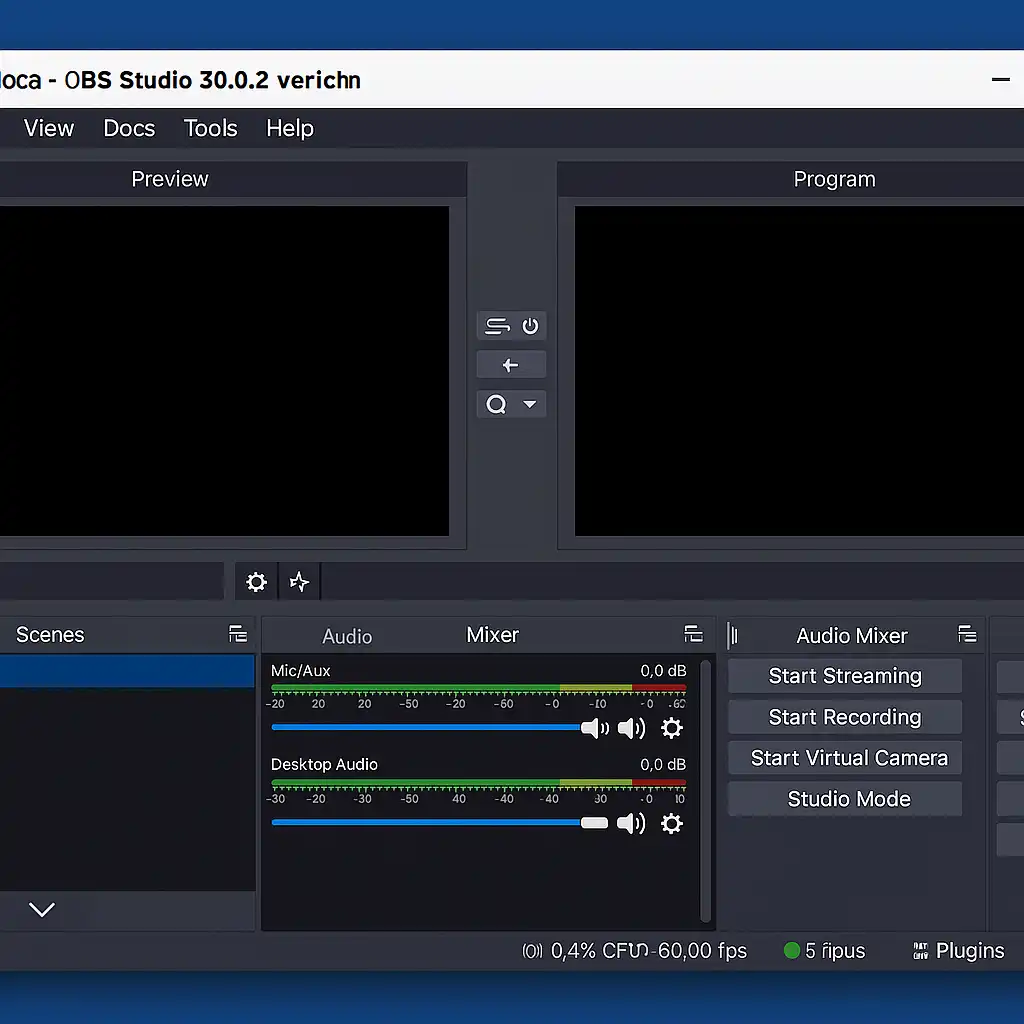
Task: Open the Audio Mixer dock menu icon
Action: pos(693,634)
